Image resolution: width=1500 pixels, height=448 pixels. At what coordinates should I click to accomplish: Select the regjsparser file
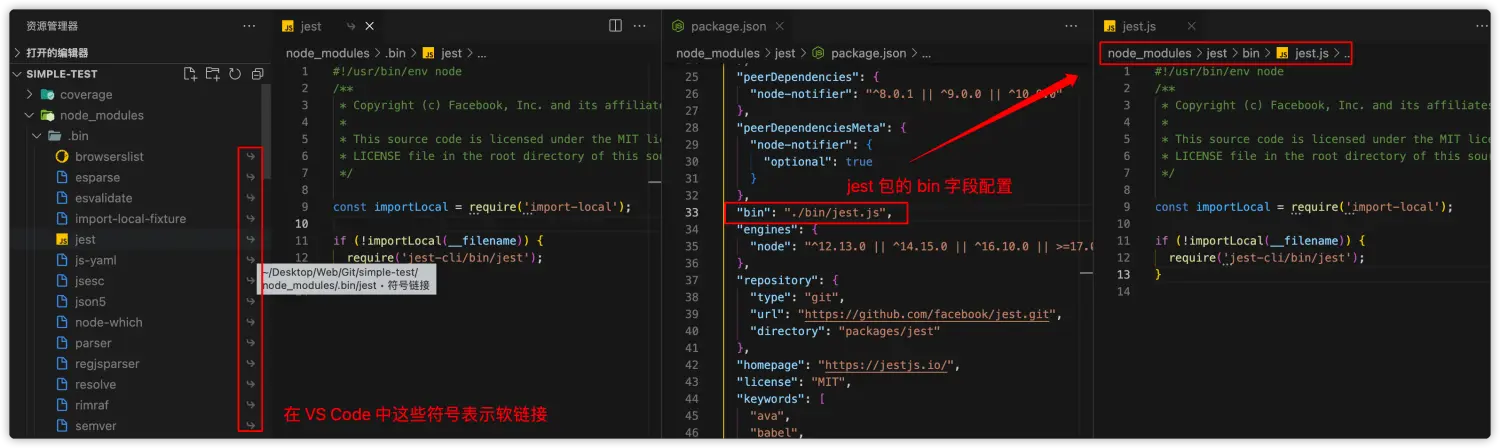point(107,364)
